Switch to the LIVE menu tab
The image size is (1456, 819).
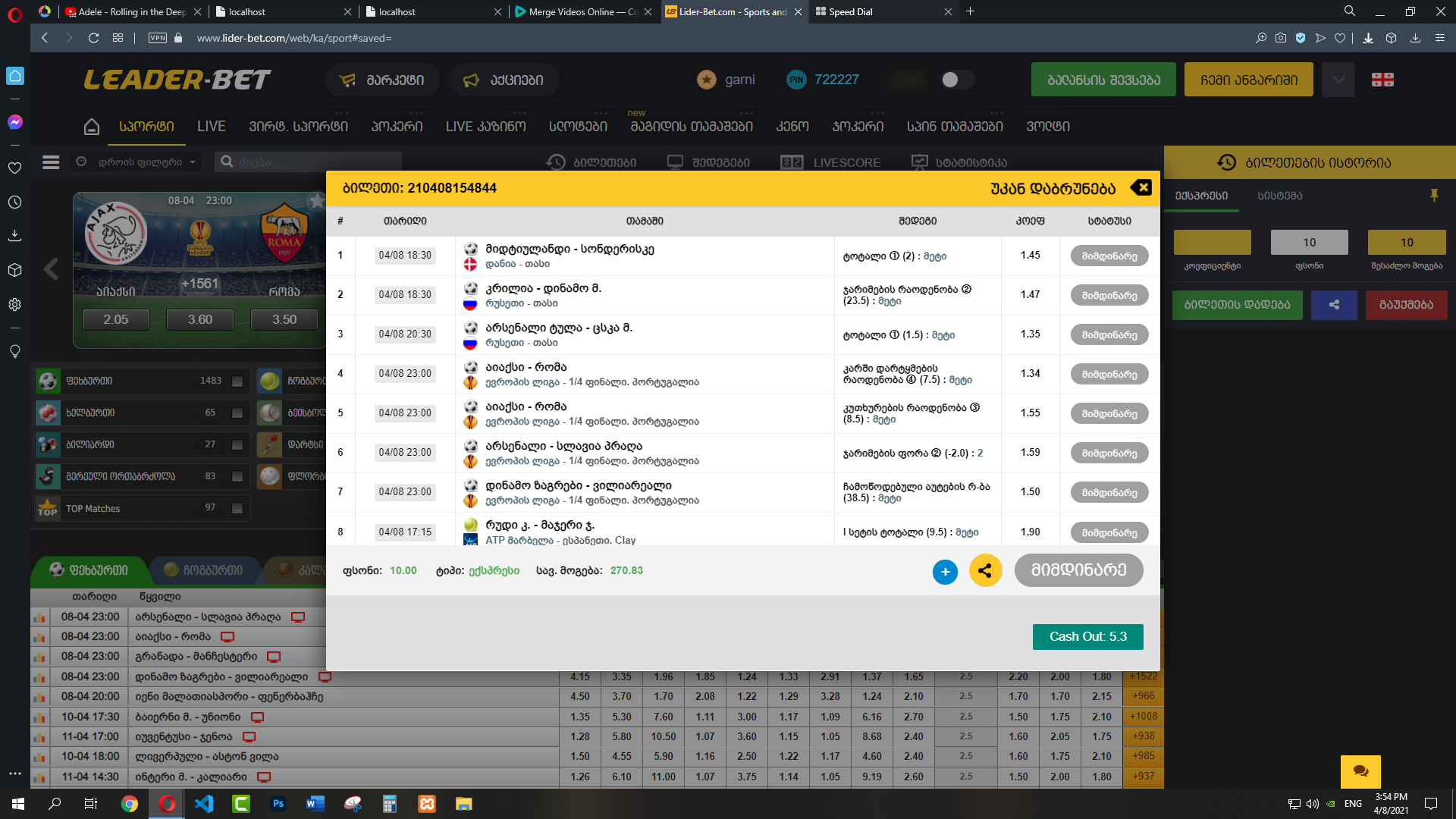pos(211,127)
